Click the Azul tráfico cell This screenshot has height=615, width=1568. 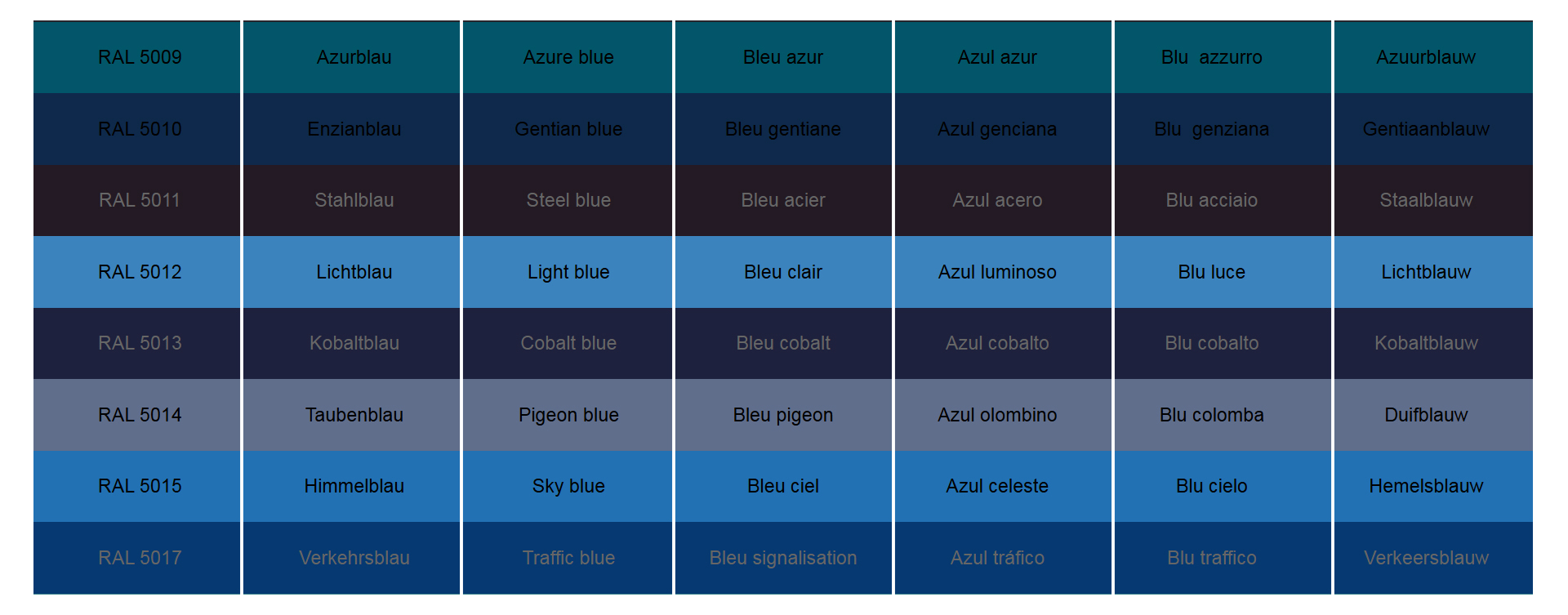[997, 558]
